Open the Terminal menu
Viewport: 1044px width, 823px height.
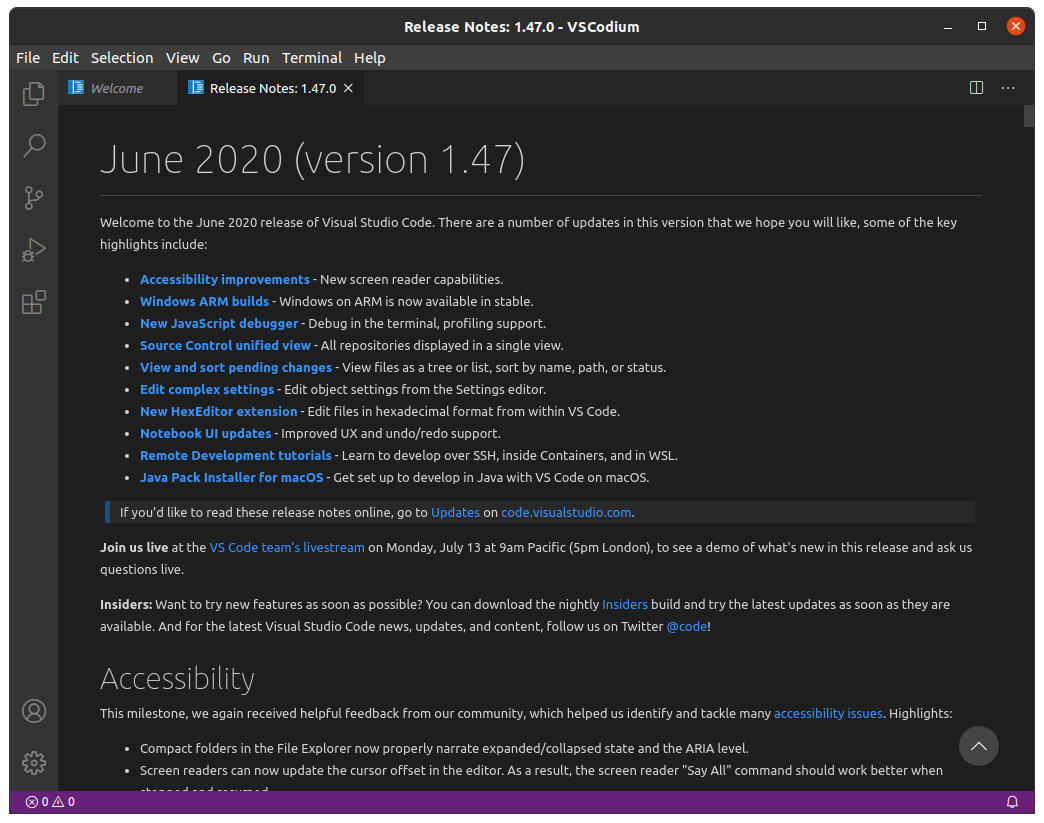(311, 58)
